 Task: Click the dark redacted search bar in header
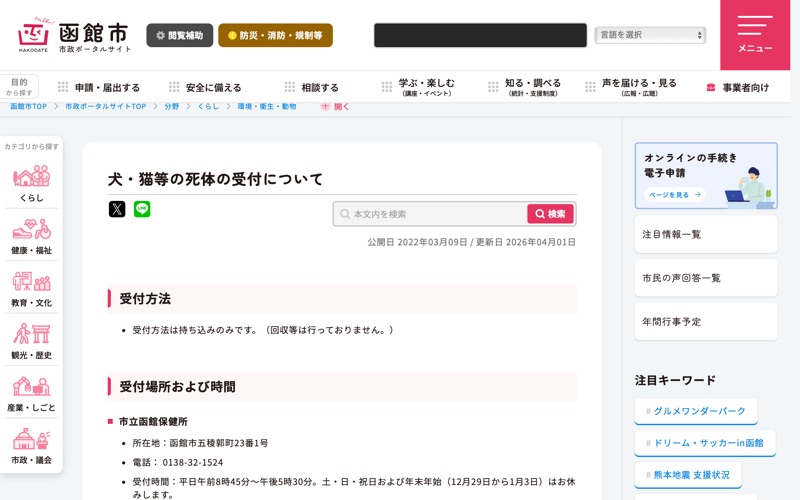coord(480,35)
